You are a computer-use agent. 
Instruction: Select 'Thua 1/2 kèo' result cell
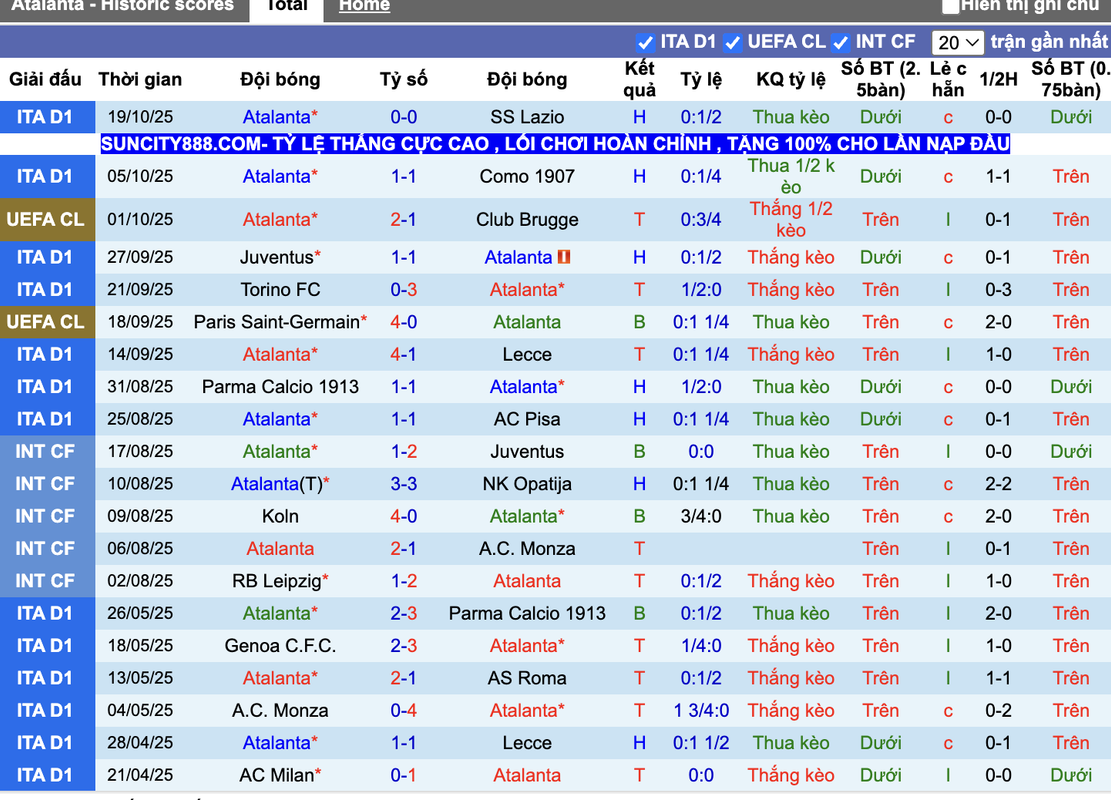click(x=791, y=176)
